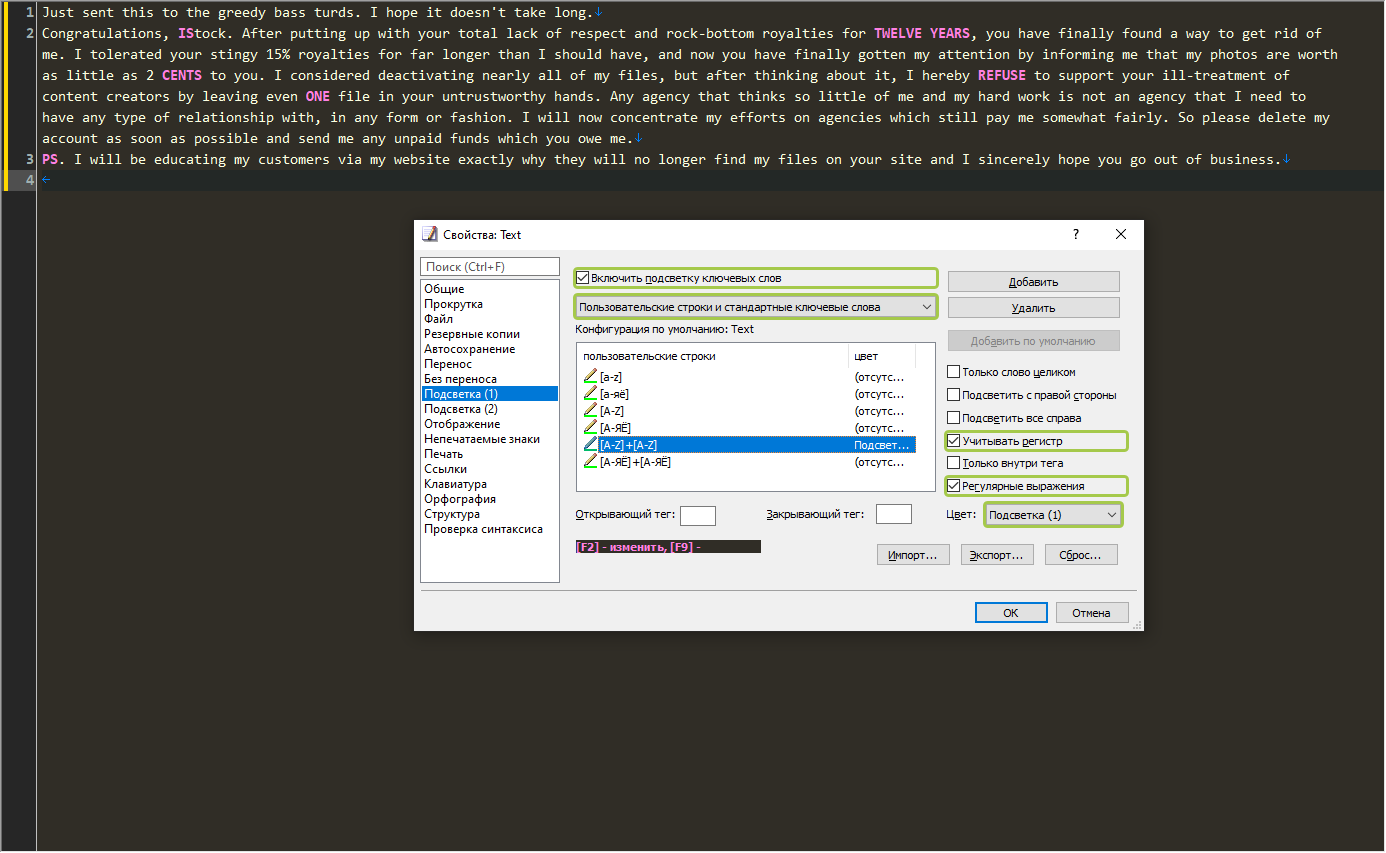Select Подсветка (2) category
1386x853 pixels.
tap(489, 409)
